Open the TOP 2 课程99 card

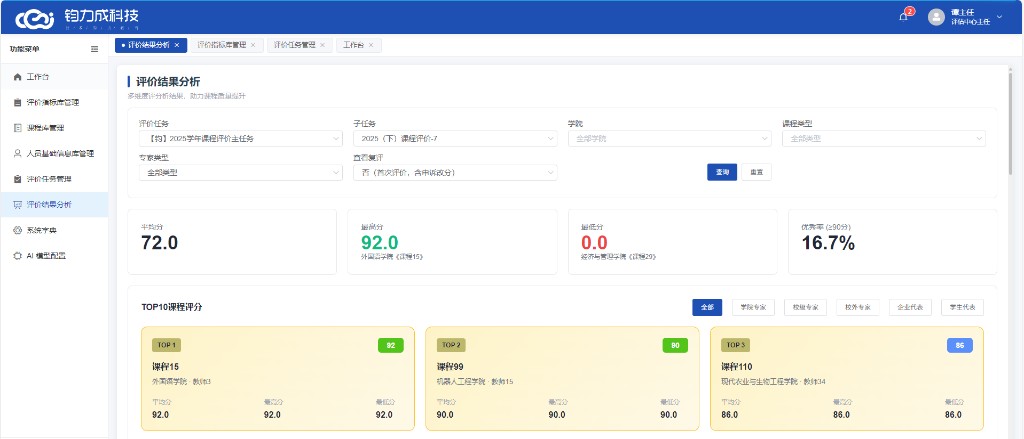[562, 379]
